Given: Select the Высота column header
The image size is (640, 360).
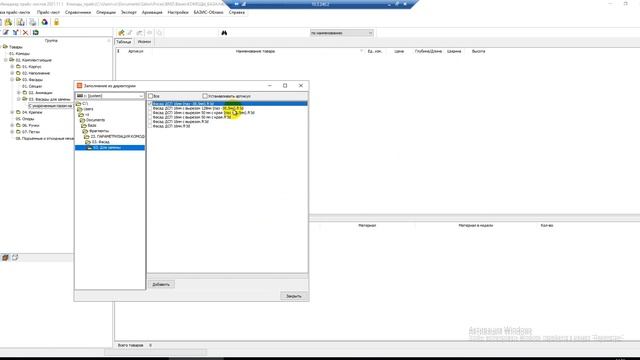Looking at the screenshot, I should coord(478,51).
